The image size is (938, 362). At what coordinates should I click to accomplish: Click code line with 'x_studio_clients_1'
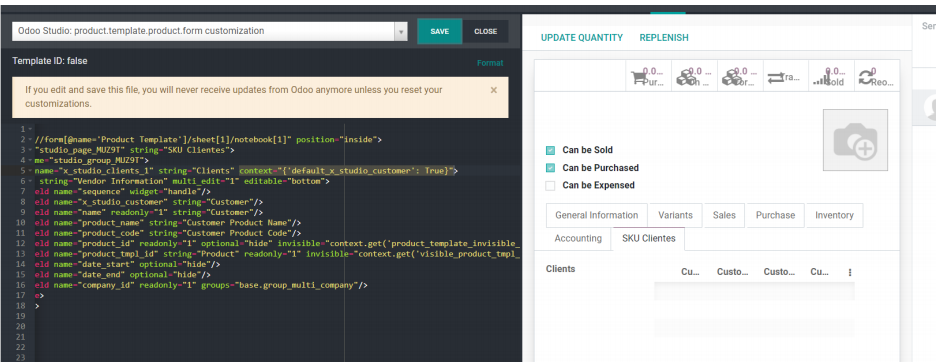(x=246, y=171)
